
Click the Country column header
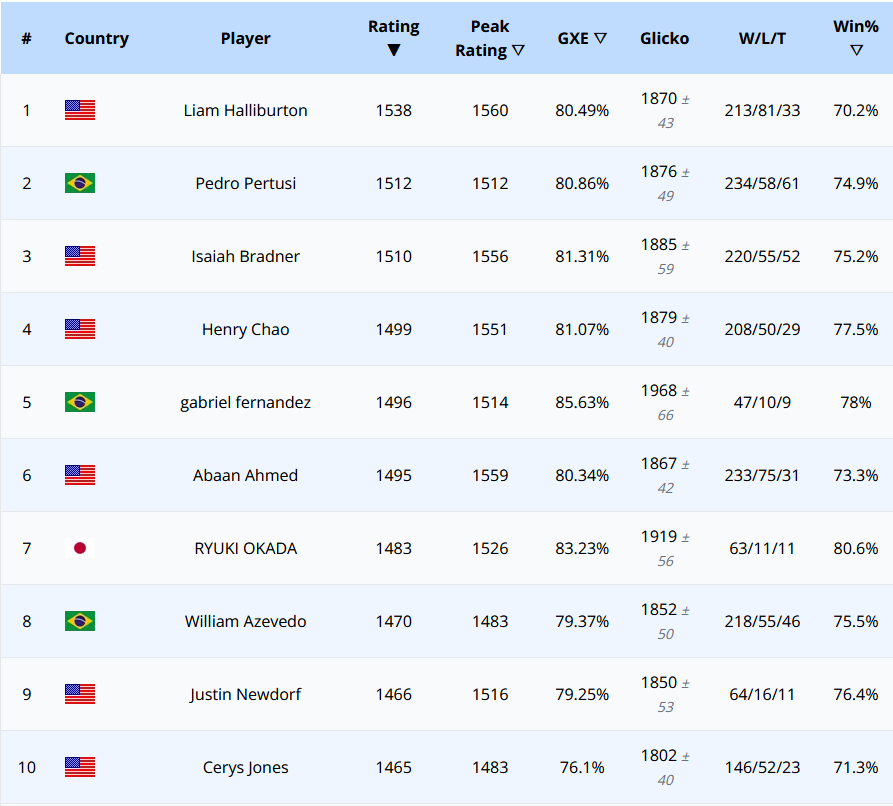click(96, 38)
